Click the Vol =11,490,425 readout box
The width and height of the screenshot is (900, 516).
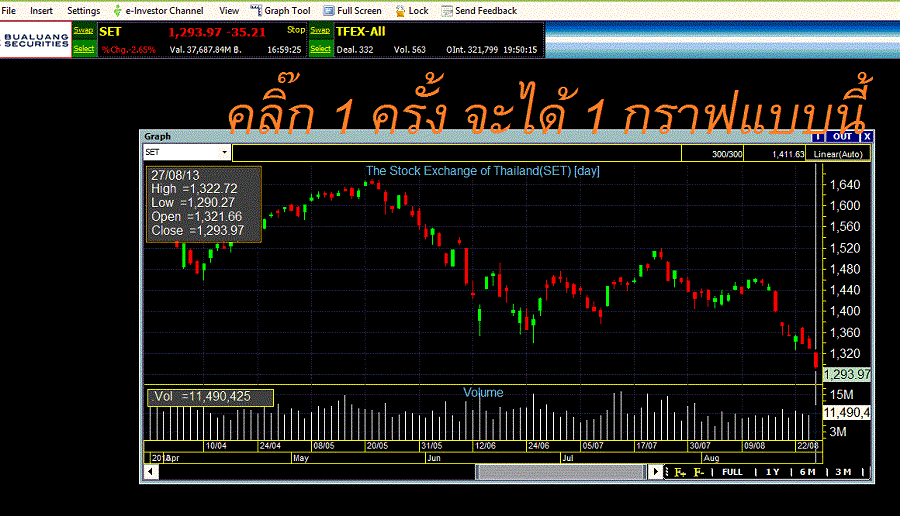pyautogui.click(x=210, y=397)
